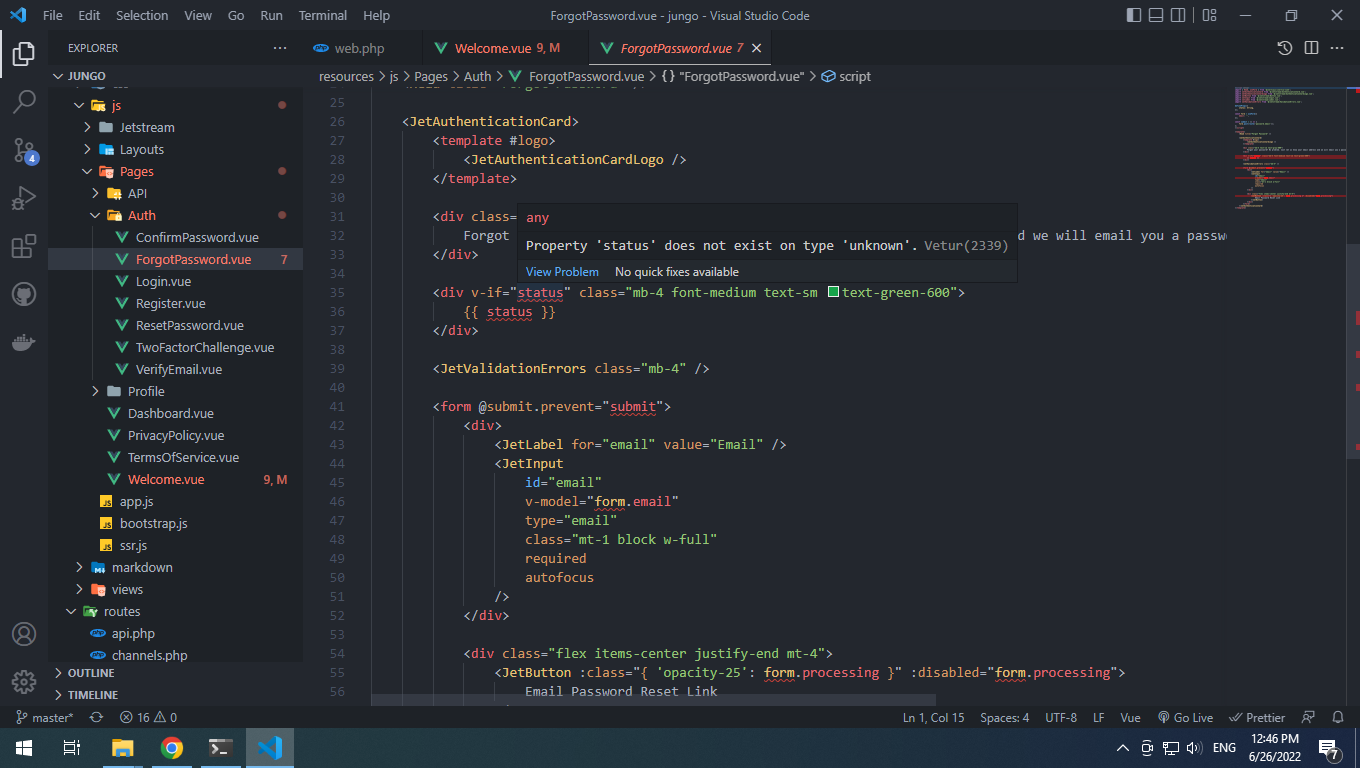Open the Terminal menu

(x=323, y=15)
